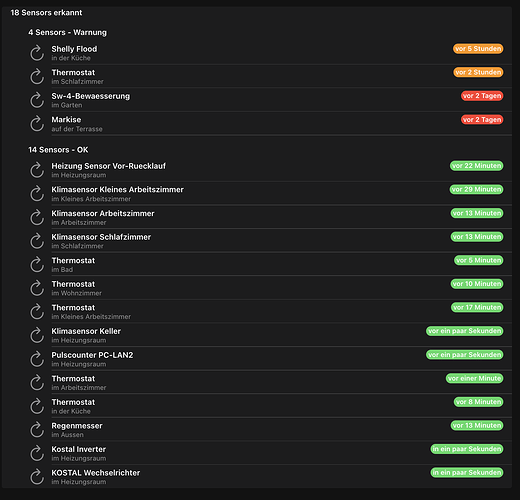Reload the Kostal Inverter sensor
Image resolution: width=520 pixels, height=500 pixels.
(37, 453)
